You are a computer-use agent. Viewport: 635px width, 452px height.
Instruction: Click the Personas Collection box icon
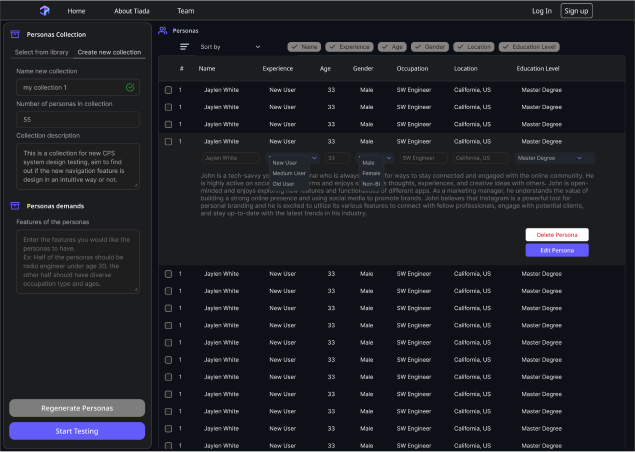click(15, 34)
